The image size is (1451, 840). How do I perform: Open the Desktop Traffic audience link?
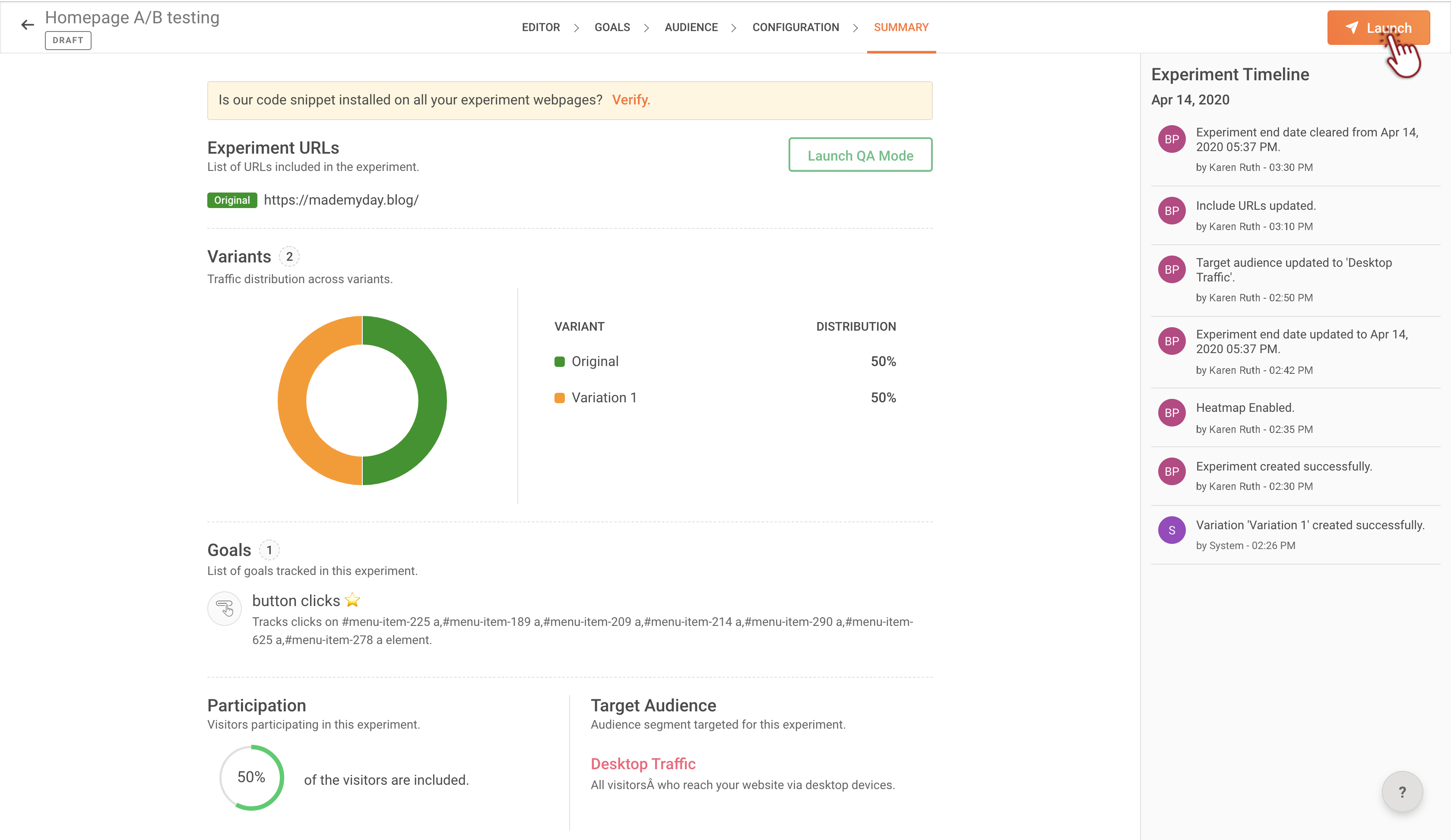coord(643,764)
